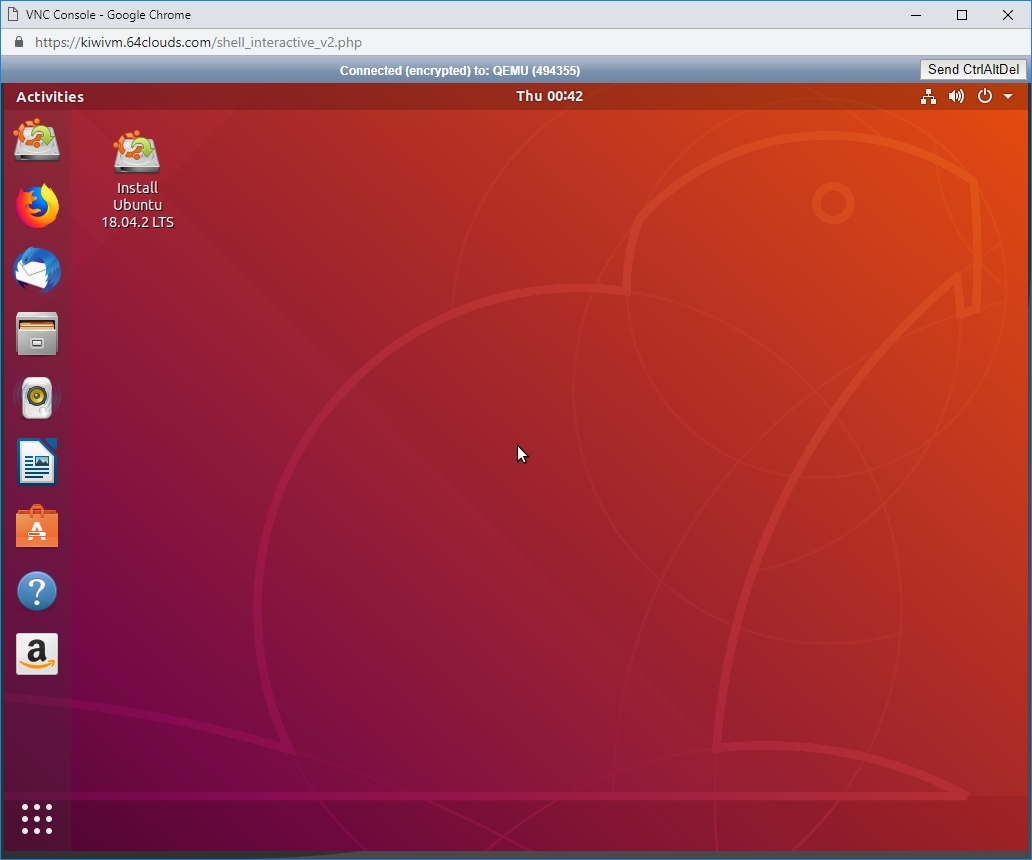
Task: Click the Amazon launcher in the dock
Action: 37,655
